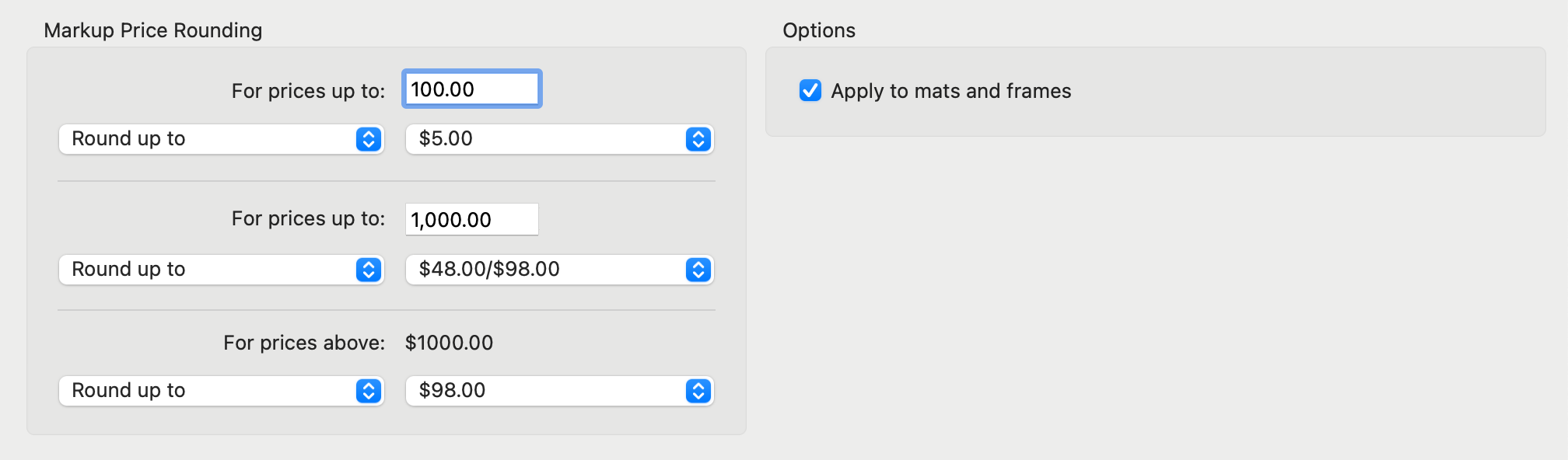
Task: Click the 'For prices up to:' label beside 100.00
Action: tap(308, 91)
